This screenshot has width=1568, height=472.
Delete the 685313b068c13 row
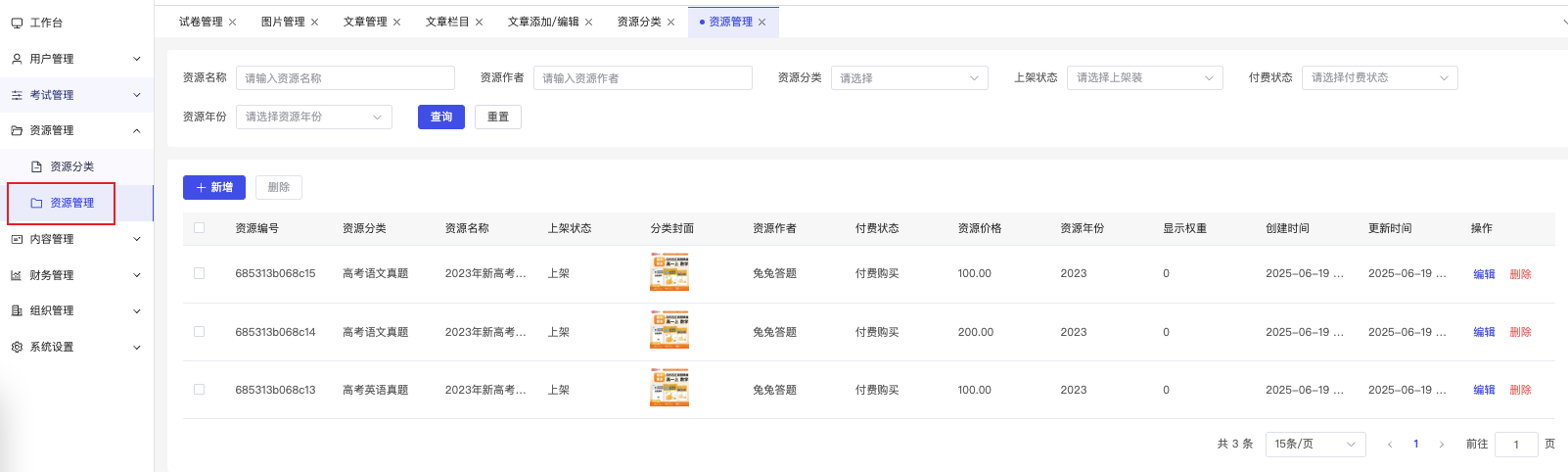(x=1520, y=390)
